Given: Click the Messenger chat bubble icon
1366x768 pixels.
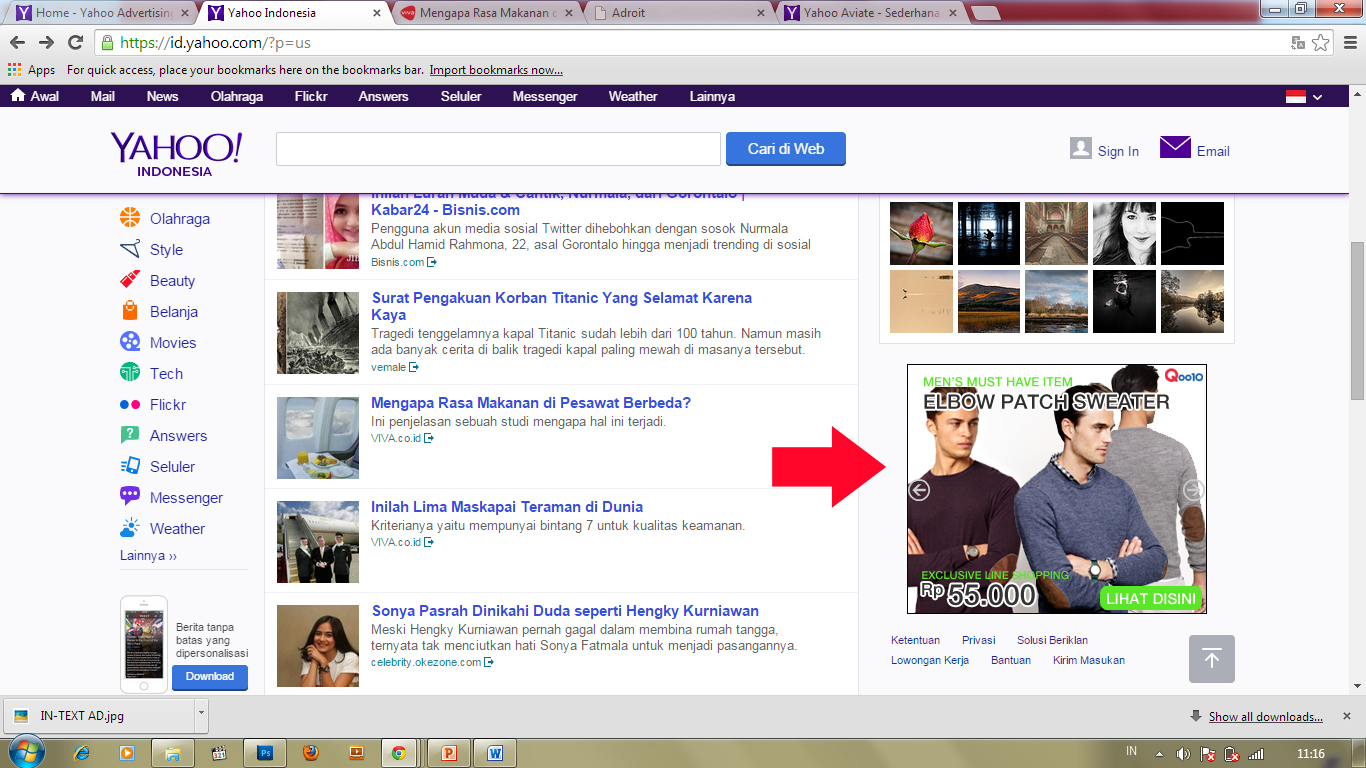Looking at the screenshot, I should click(130, 497).
